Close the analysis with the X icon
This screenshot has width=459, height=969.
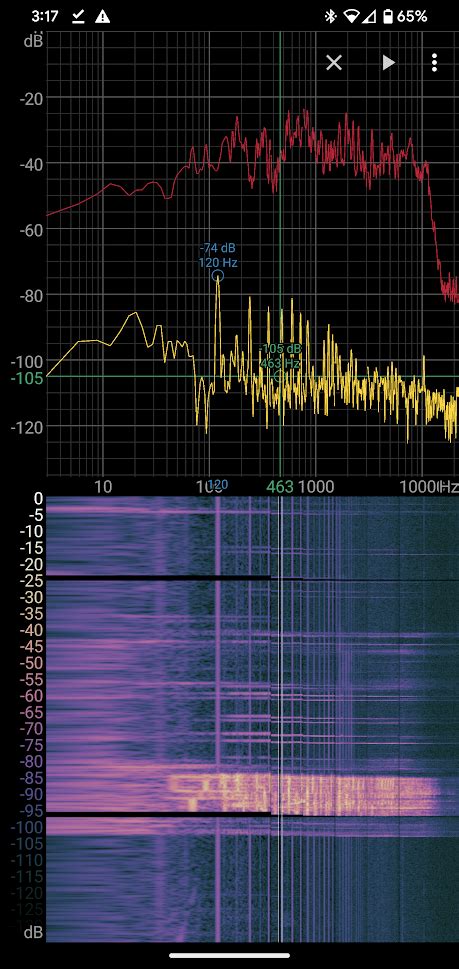(x=334, y=62)
